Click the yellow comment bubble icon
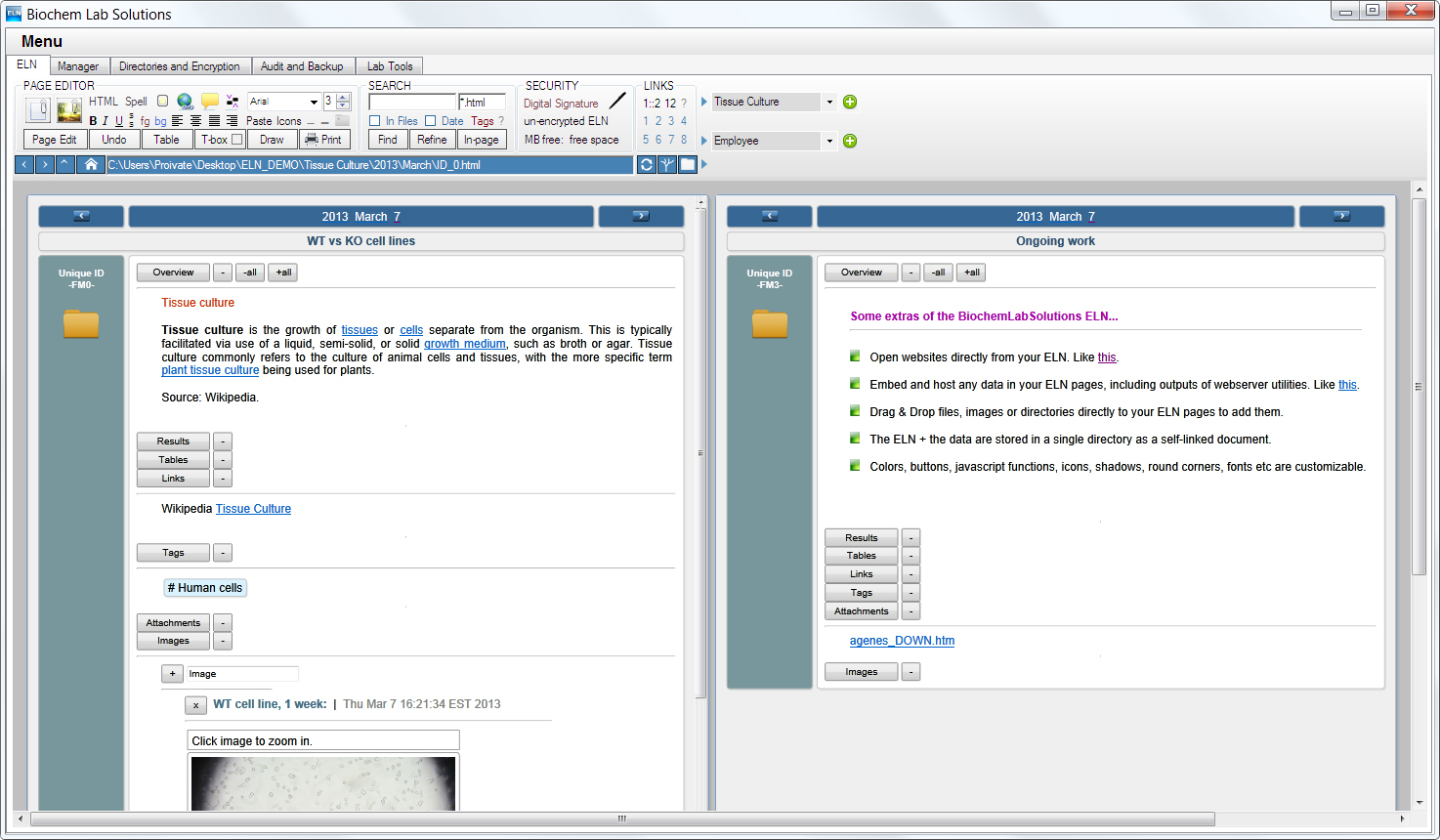Image resolution: width=1440 pixels, height=840 pixels. coord(210,102)
